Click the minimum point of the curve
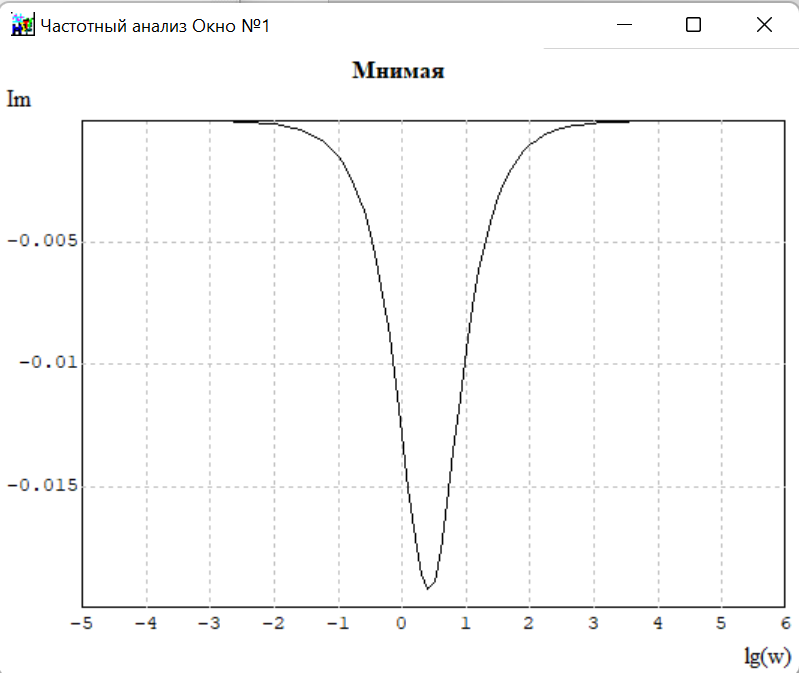The height and width of the screenshot is (673, 799). click(428, 589)
